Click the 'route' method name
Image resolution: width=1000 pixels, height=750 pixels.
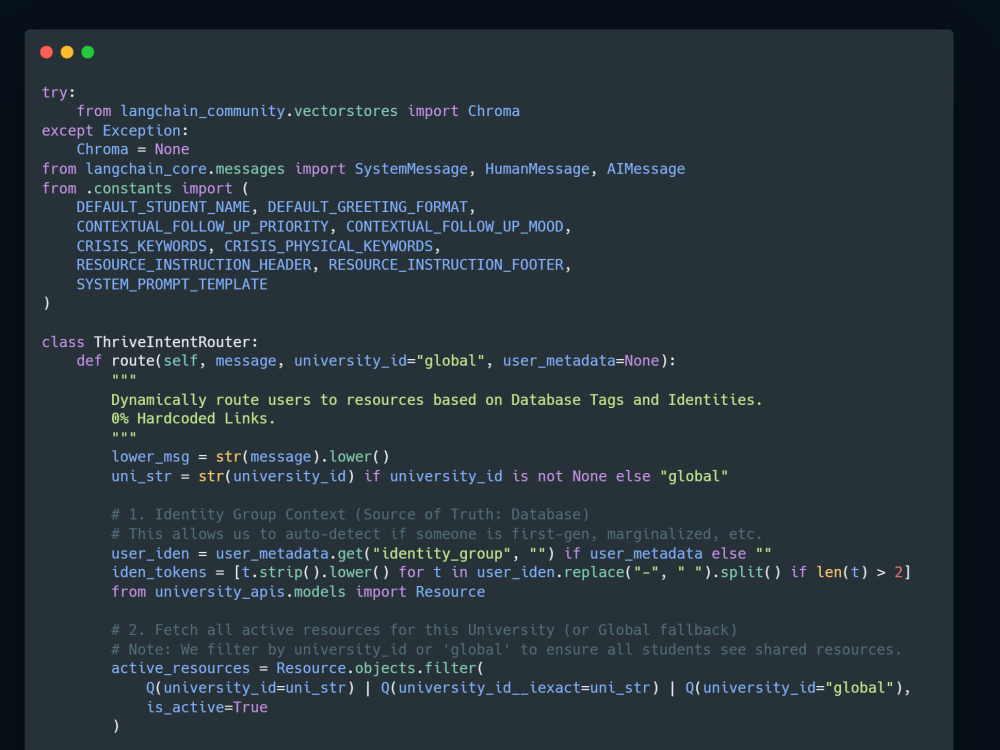pos(133,361)
